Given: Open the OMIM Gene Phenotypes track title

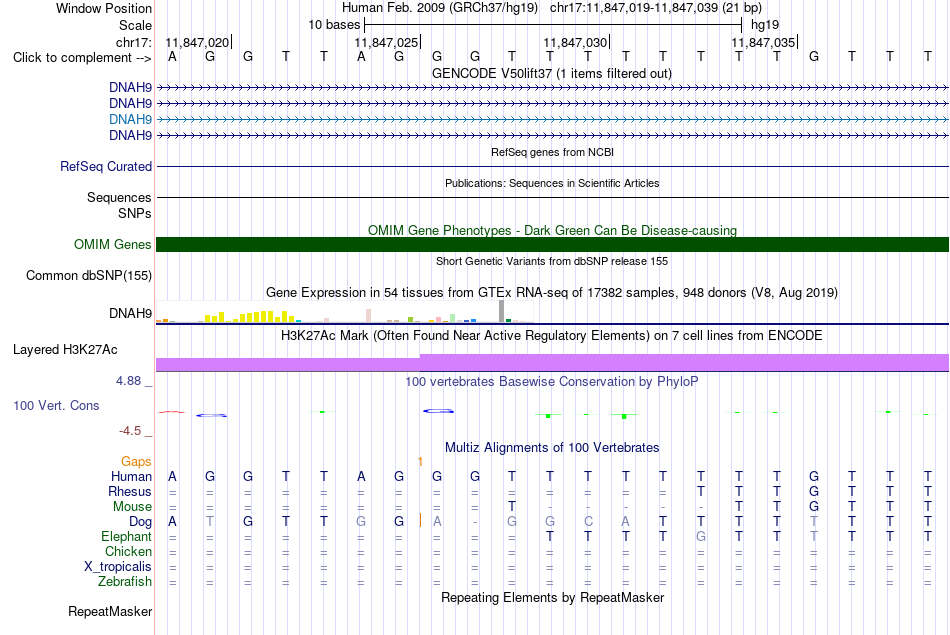Looking at the screenshot, I should pos(552,230).
